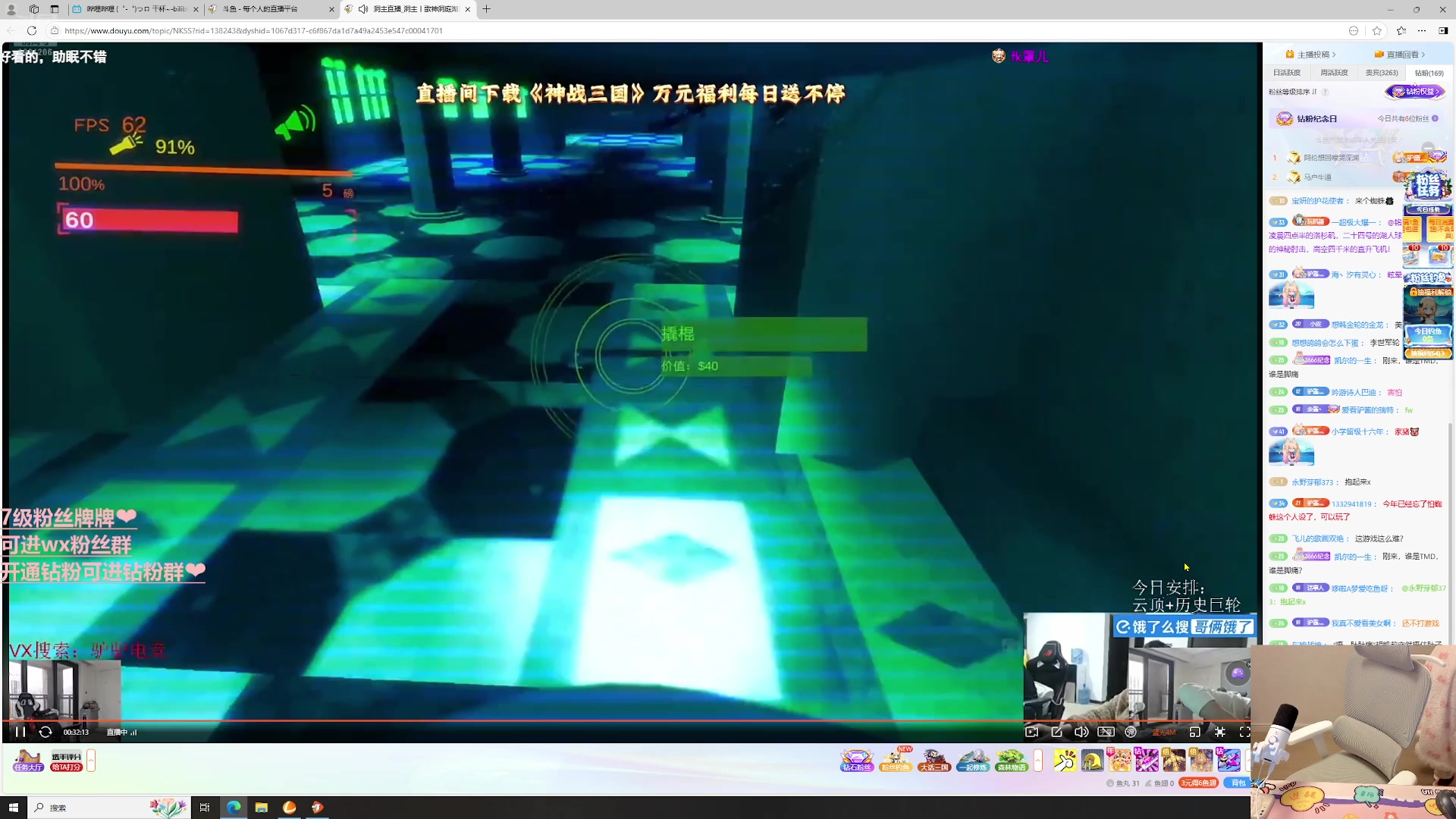The width and height of the screenshot is (1456, 819).
Task: Open fan row 阿伦想回嚎哭深渊
Action: pyautogui.click(x=1357, y=158)
